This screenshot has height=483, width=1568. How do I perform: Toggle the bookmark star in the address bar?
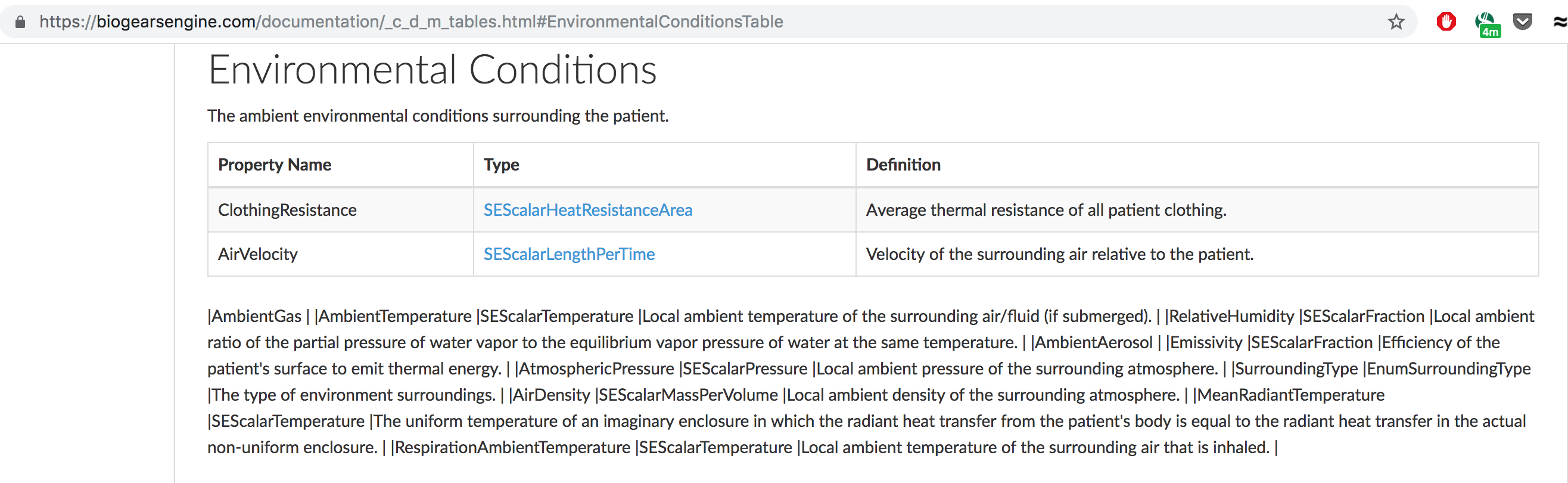pyautogui.click(x=1396, y=22)
